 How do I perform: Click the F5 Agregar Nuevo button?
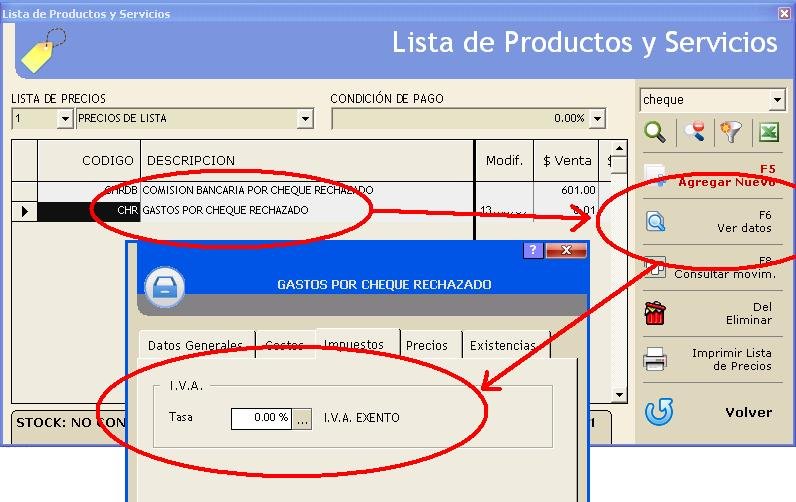tap(715, 176)
